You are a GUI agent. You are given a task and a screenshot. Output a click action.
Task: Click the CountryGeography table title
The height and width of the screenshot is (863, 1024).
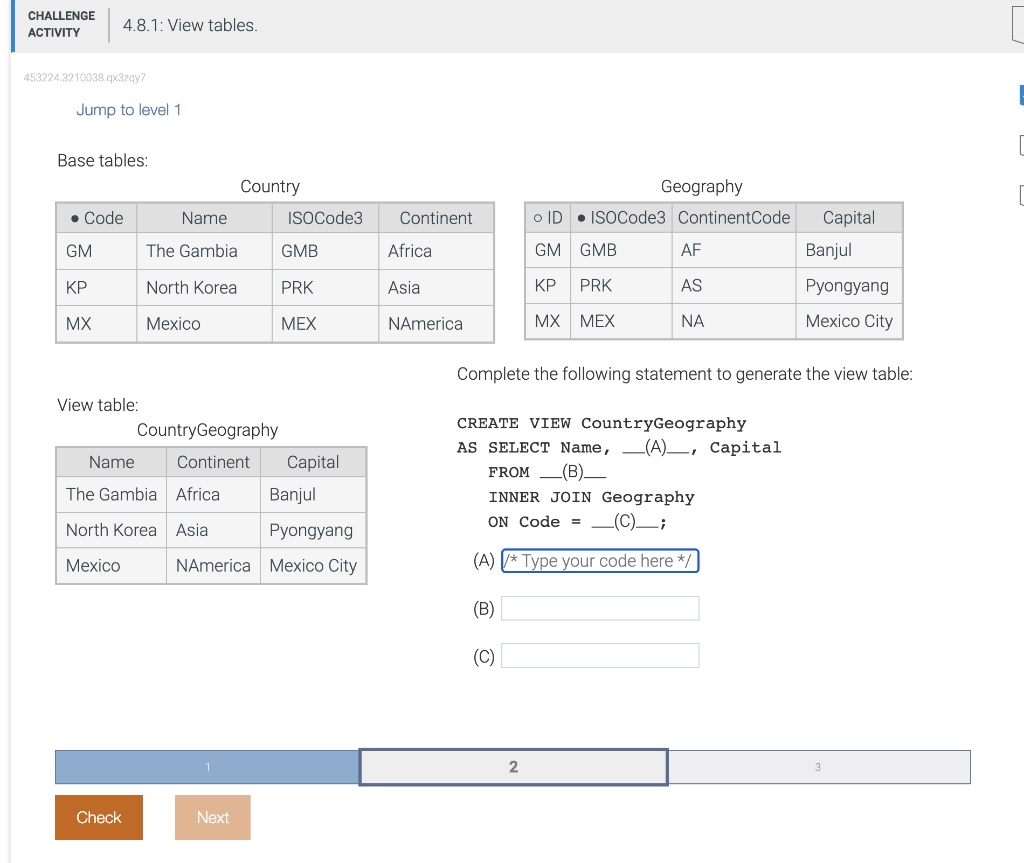click(x=207, y=430)
